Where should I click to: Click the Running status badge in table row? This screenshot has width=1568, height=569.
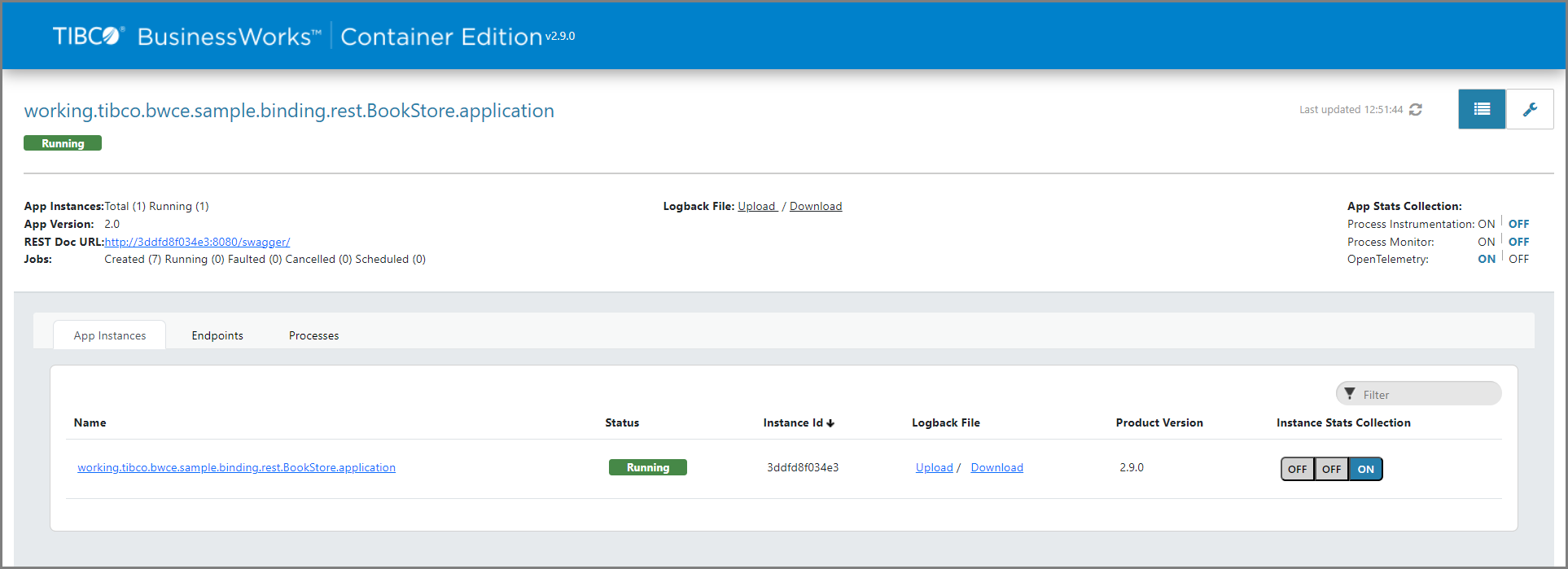[x=648, y=467]
